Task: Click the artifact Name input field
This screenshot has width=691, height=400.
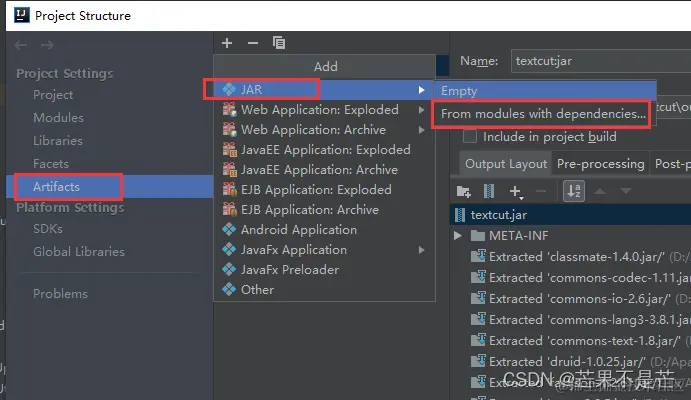Action: point(601,61)
